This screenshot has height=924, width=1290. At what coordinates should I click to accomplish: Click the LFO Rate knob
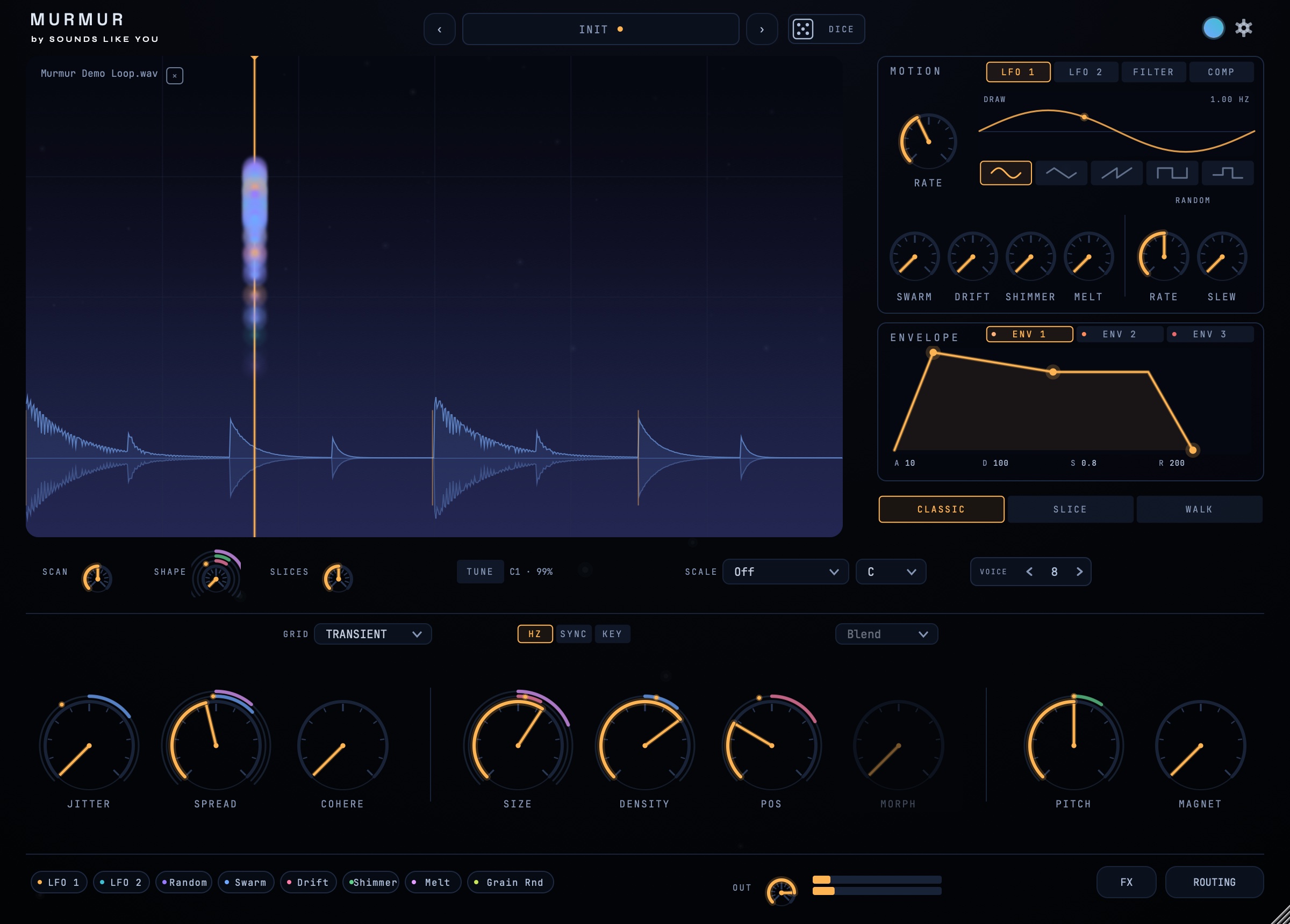[x=928, y=142]
